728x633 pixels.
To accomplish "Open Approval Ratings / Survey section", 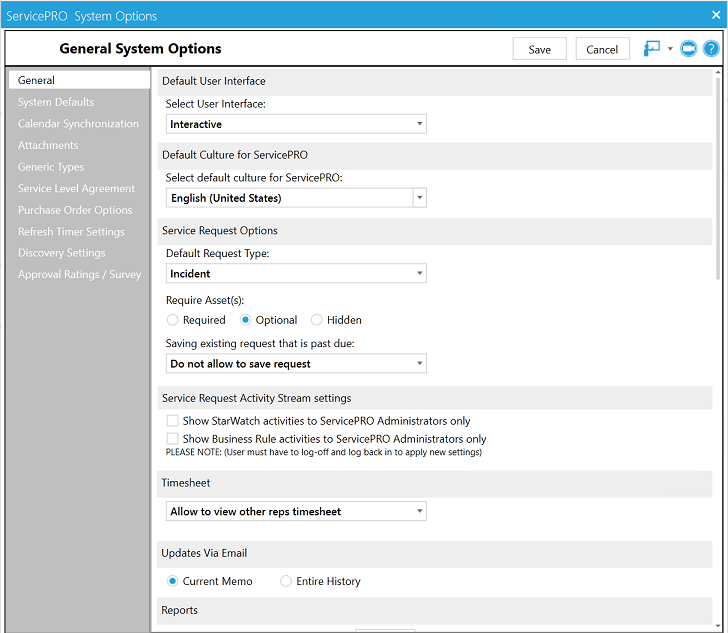I will (x=79, y=274).
